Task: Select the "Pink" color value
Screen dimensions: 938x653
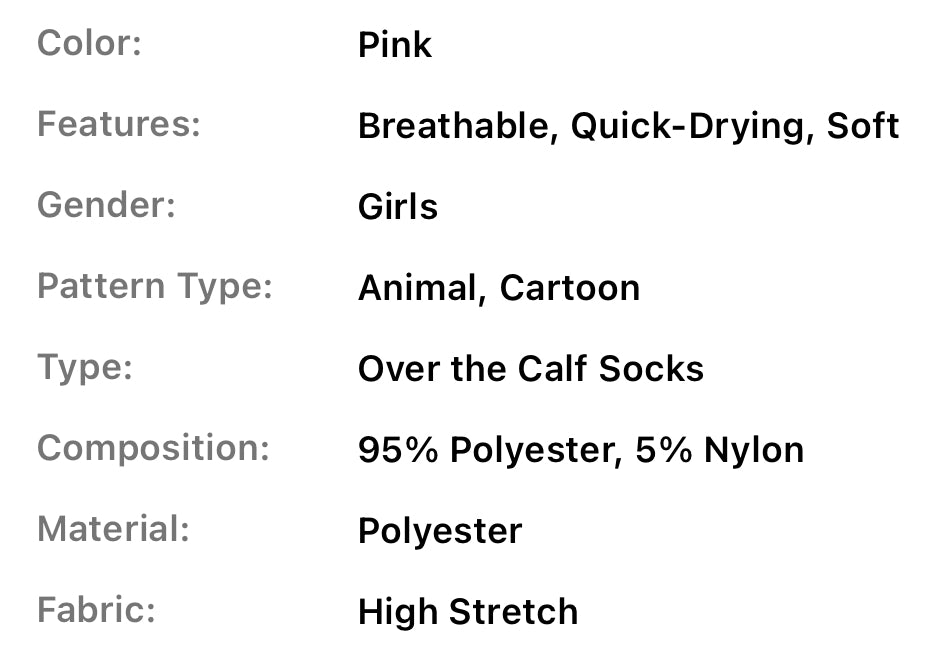Action: pyautogui.click(x=395, y=45)
